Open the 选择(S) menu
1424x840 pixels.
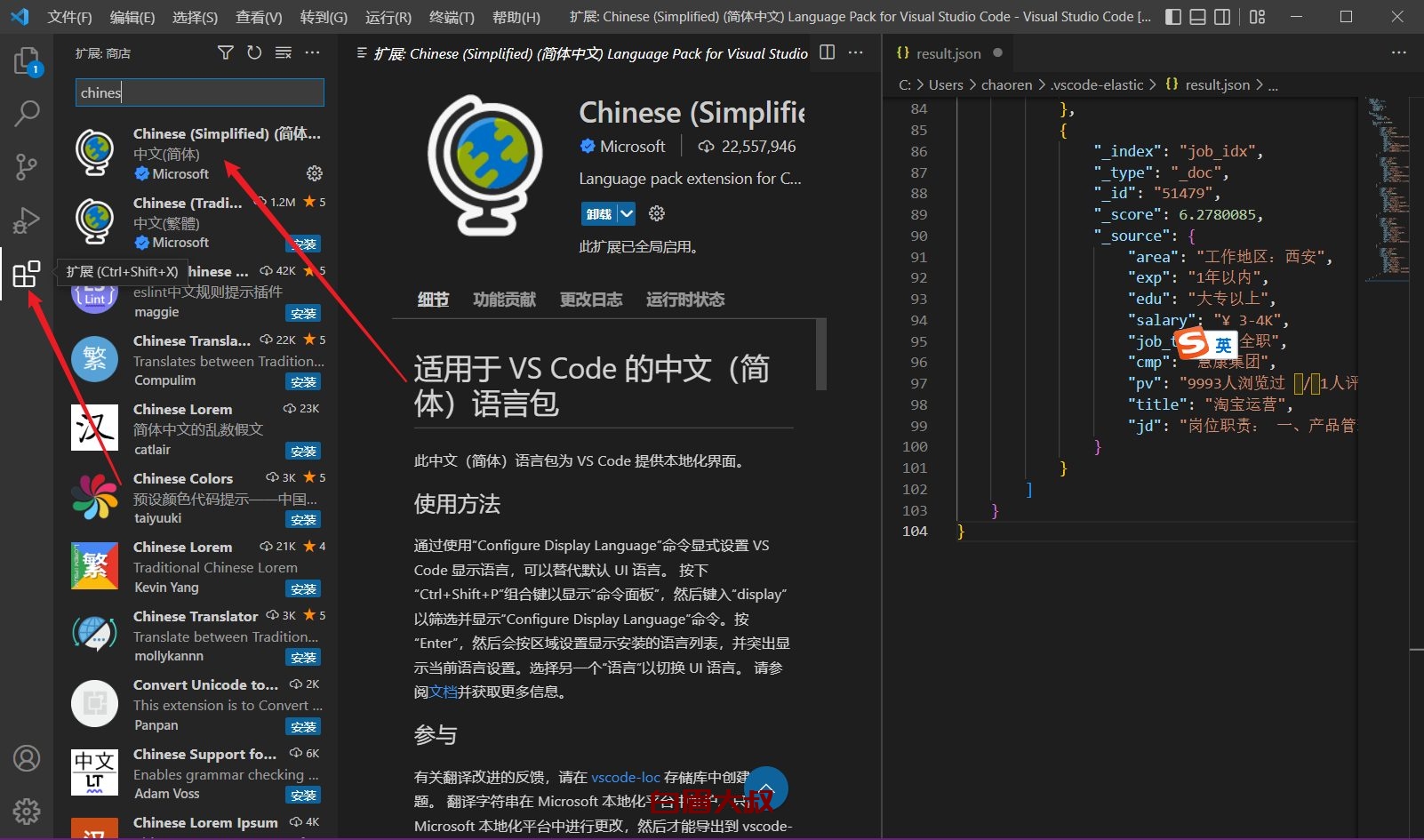coord(195,17)
